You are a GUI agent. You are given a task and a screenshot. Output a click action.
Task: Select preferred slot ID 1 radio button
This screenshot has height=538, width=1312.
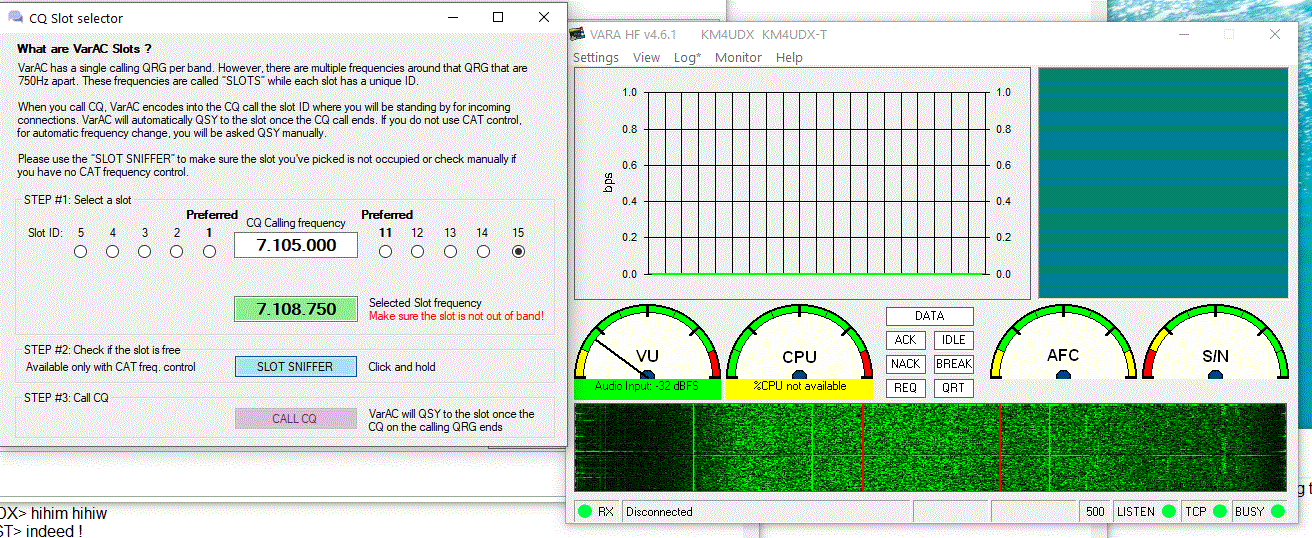[209, 252]
